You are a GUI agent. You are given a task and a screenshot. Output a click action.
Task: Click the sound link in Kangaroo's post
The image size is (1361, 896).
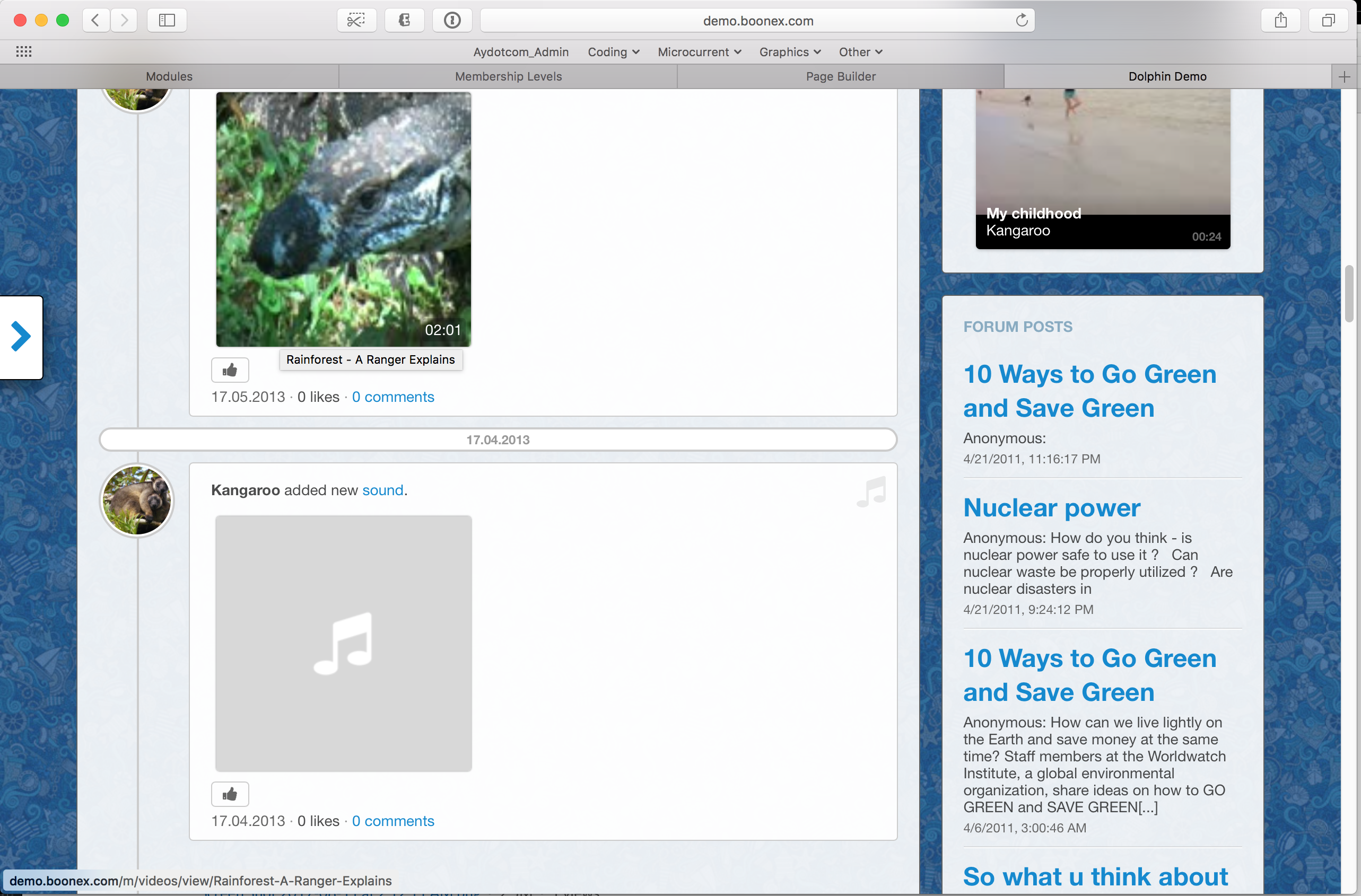pyautogui.click(x=382, y=490)
